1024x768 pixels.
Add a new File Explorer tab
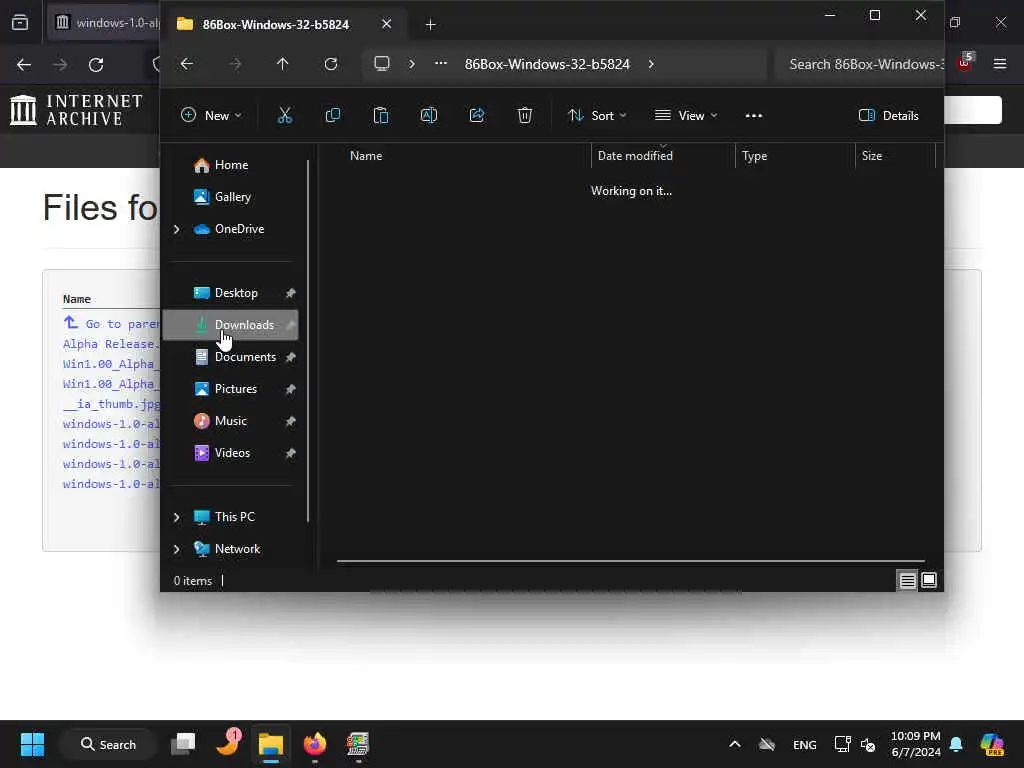coord(430,25)
